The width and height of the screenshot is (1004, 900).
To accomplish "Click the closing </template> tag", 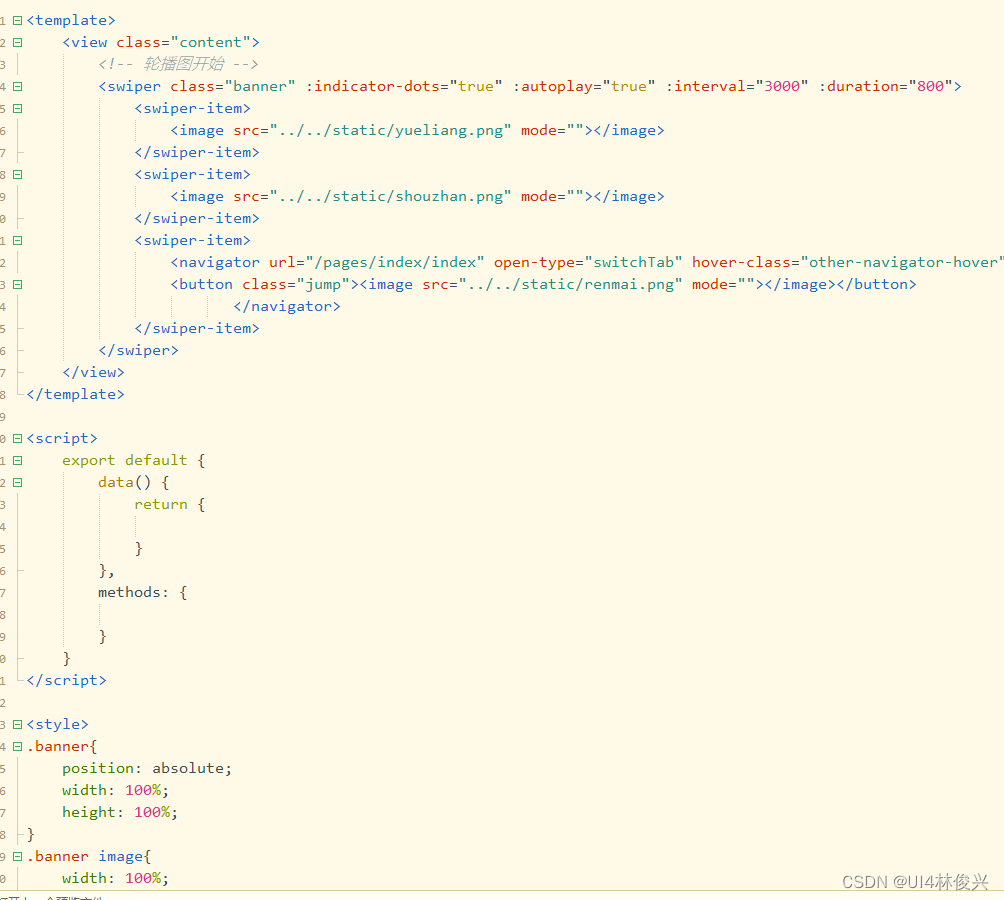I will 76,394.
